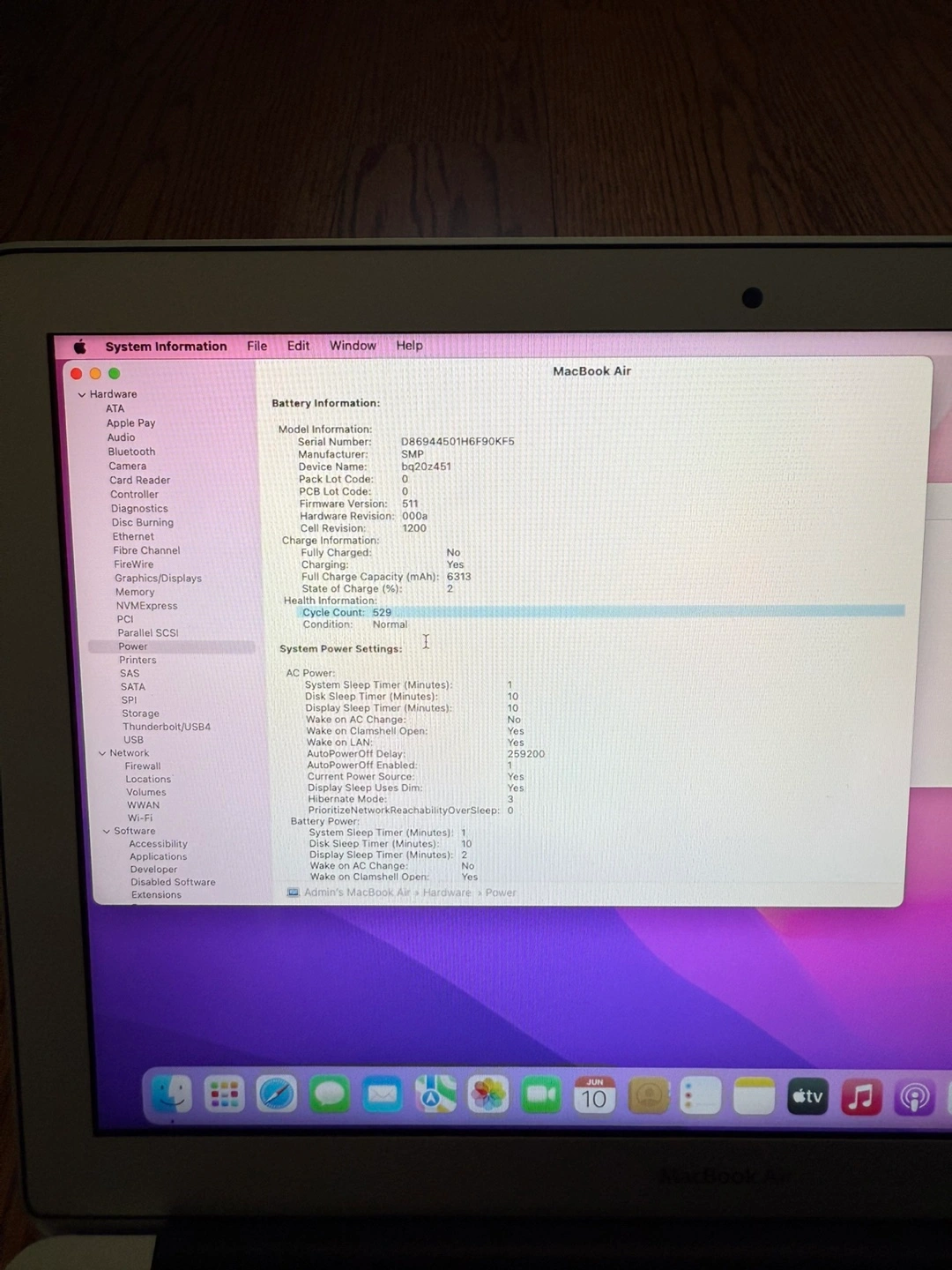Click the Condition: Normal row

[x=355, y=624]
